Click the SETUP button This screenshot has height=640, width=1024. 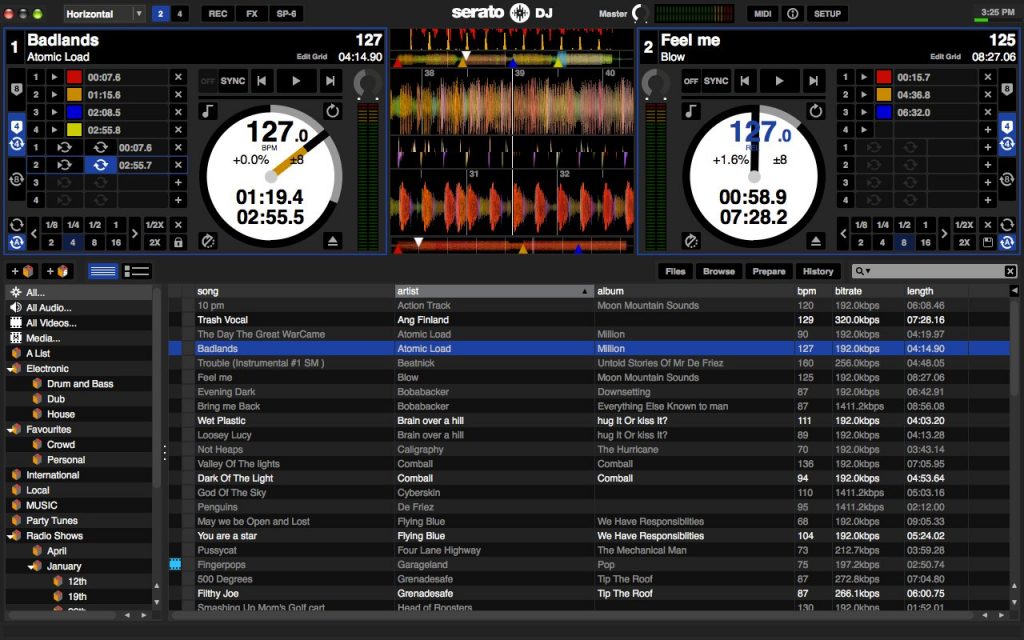pos(827,14)
